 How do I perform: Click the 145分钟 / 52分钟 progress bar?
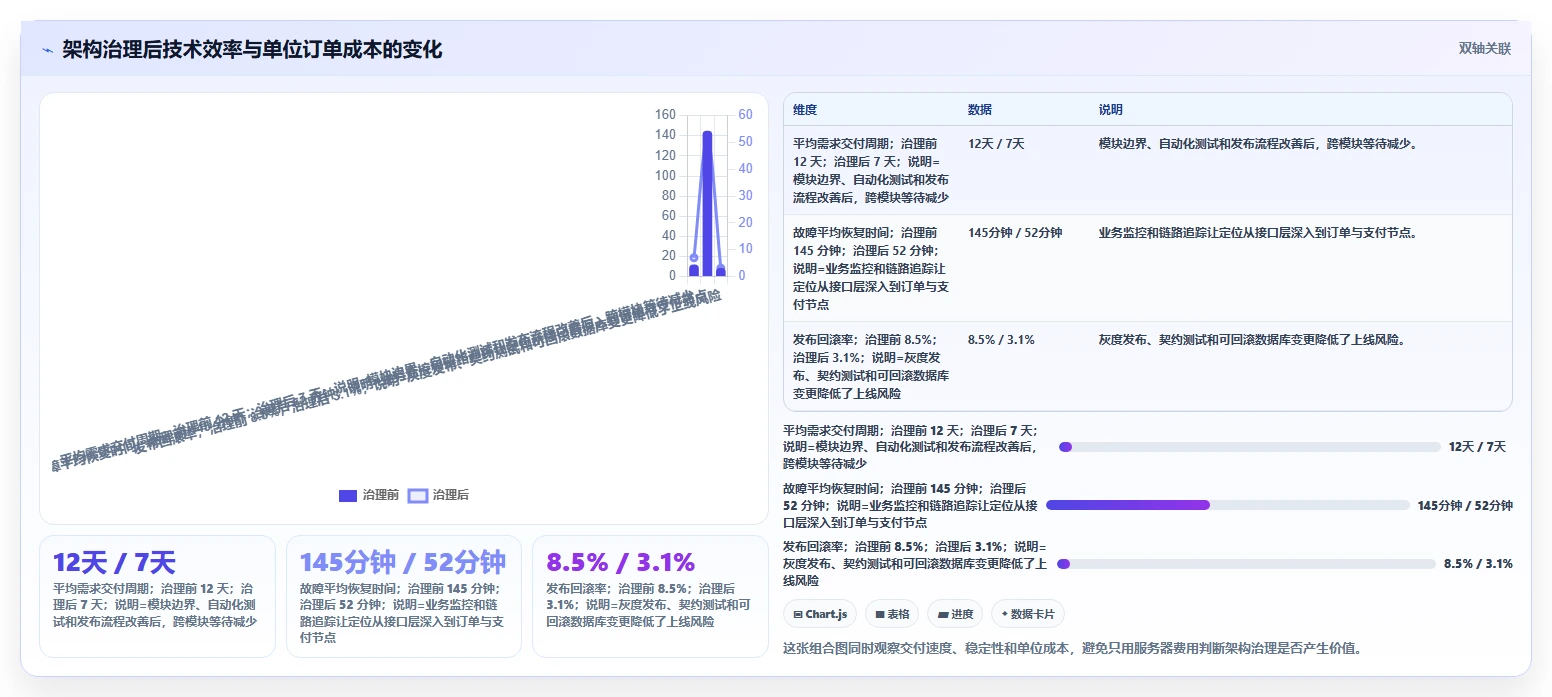point(1228,505)
